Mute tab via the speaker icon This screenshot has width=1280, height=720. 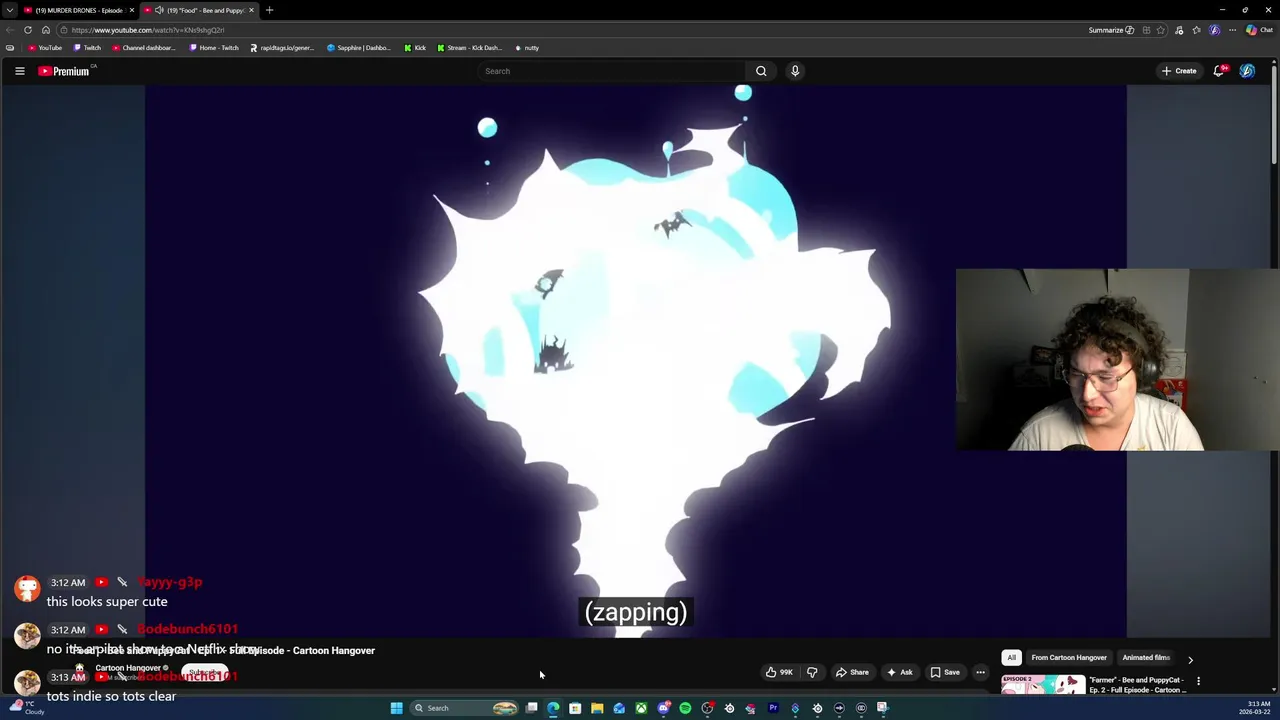[159, 10]
